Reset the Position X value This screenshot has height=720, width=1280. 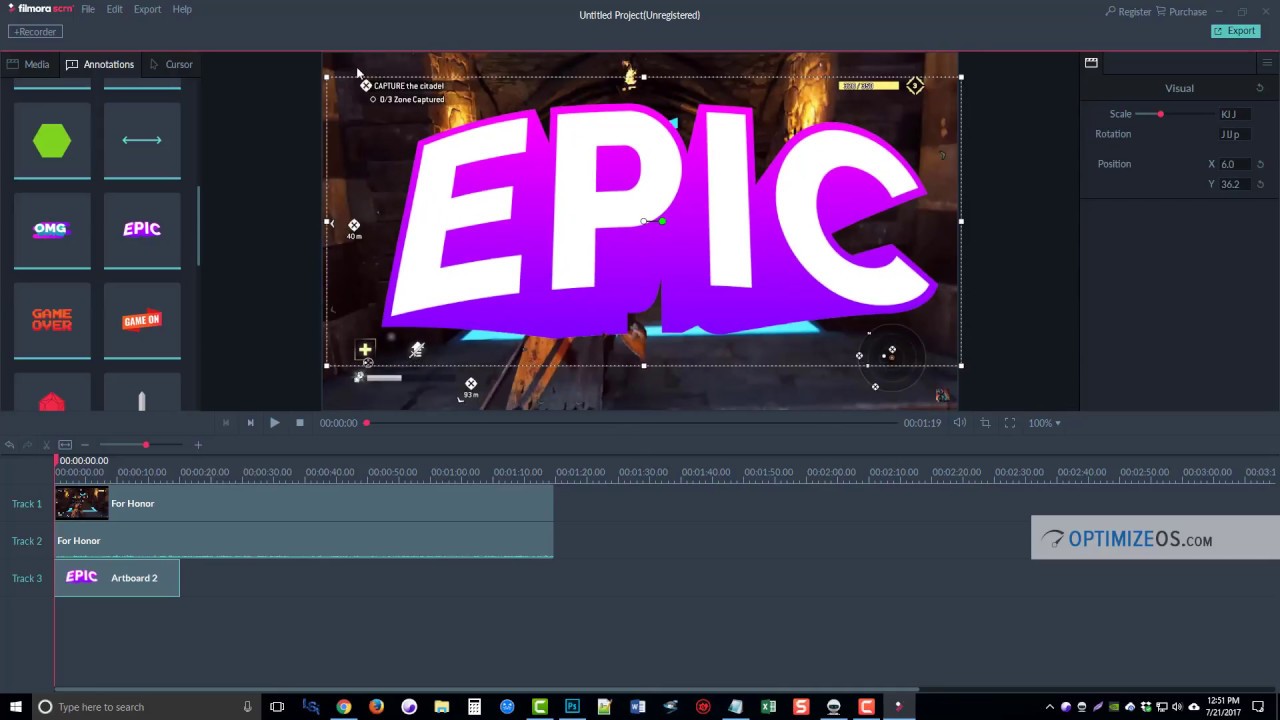[1260, 164]
